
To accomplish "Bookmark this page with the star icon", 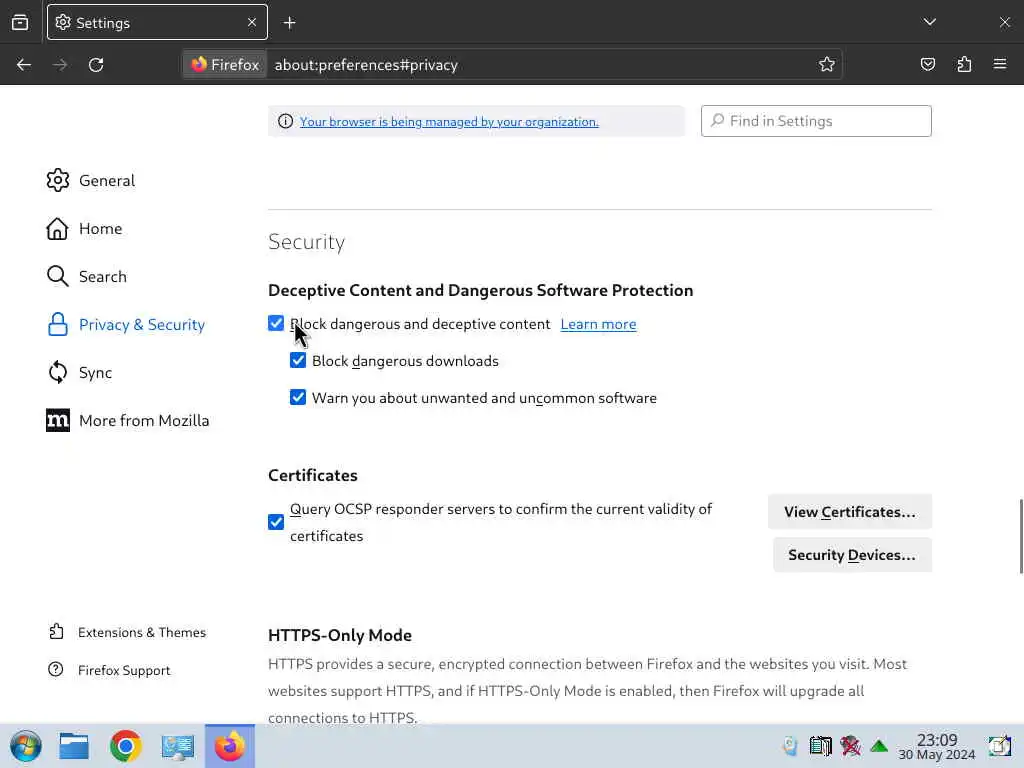I will pyautogui.click(x=827, y=65).
